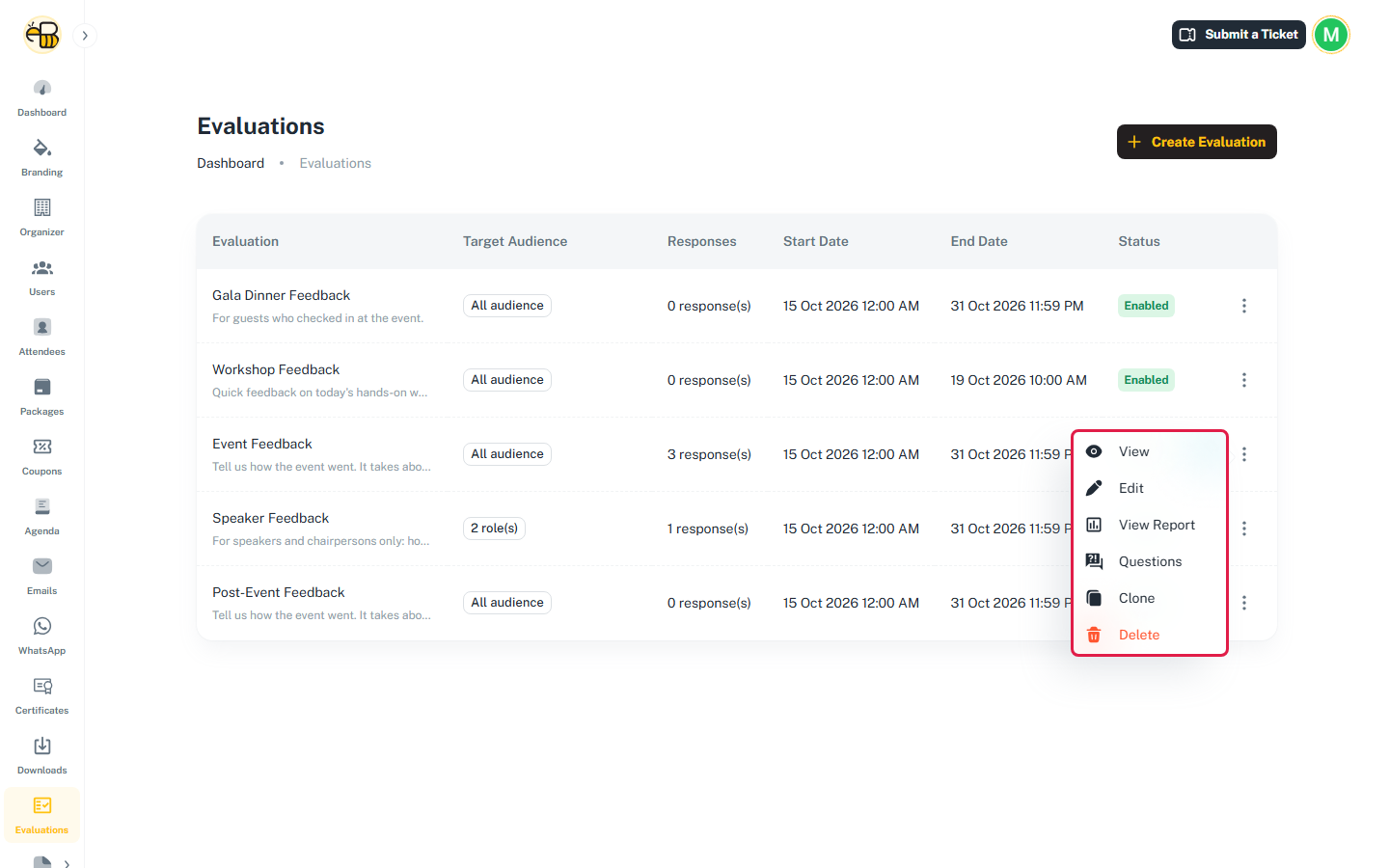Expand the sidebar with the chevron arrow
The image size is (1389, 868).
click(x=85, y=36)
